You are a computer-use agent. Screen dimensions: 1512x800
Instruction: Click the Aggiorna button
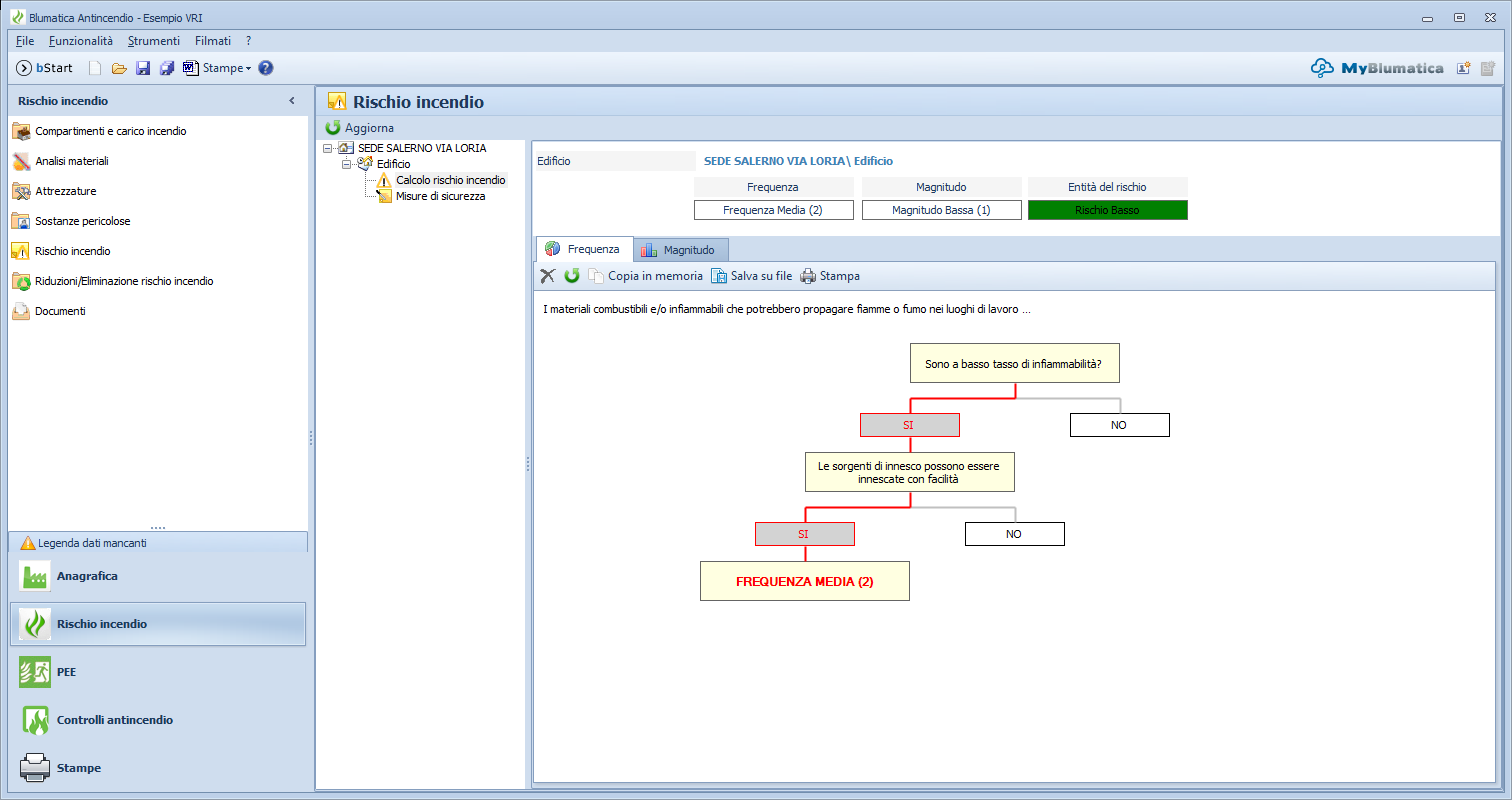tap(360, 128)
